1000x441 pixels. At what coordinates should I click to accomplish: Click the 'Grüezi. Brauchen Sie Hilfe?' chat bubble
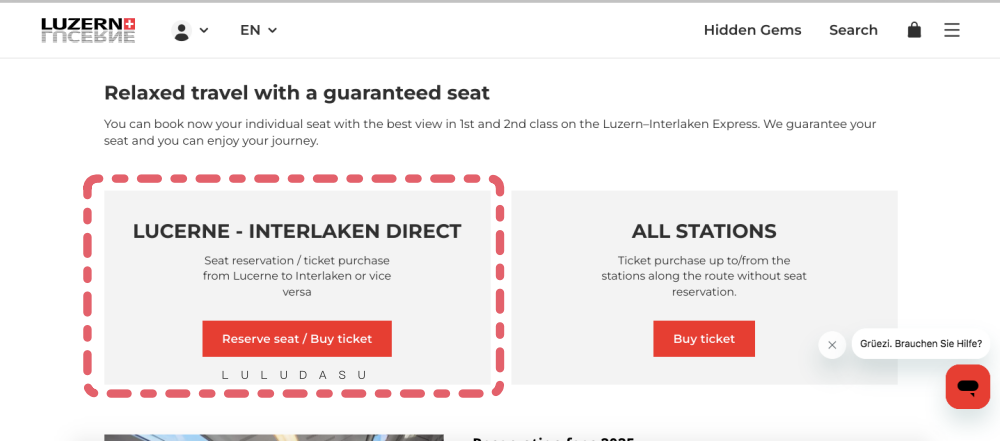(x=921, y=343)
